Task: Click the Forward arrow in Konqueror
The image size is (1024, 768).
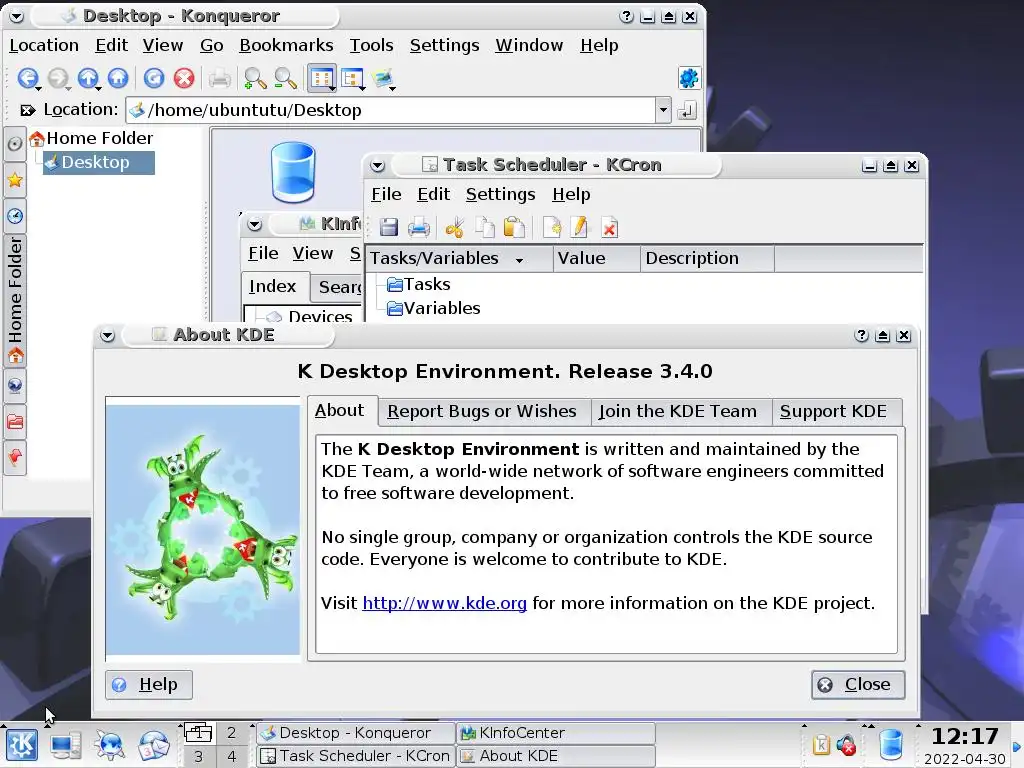Action: tap(57, 78)
